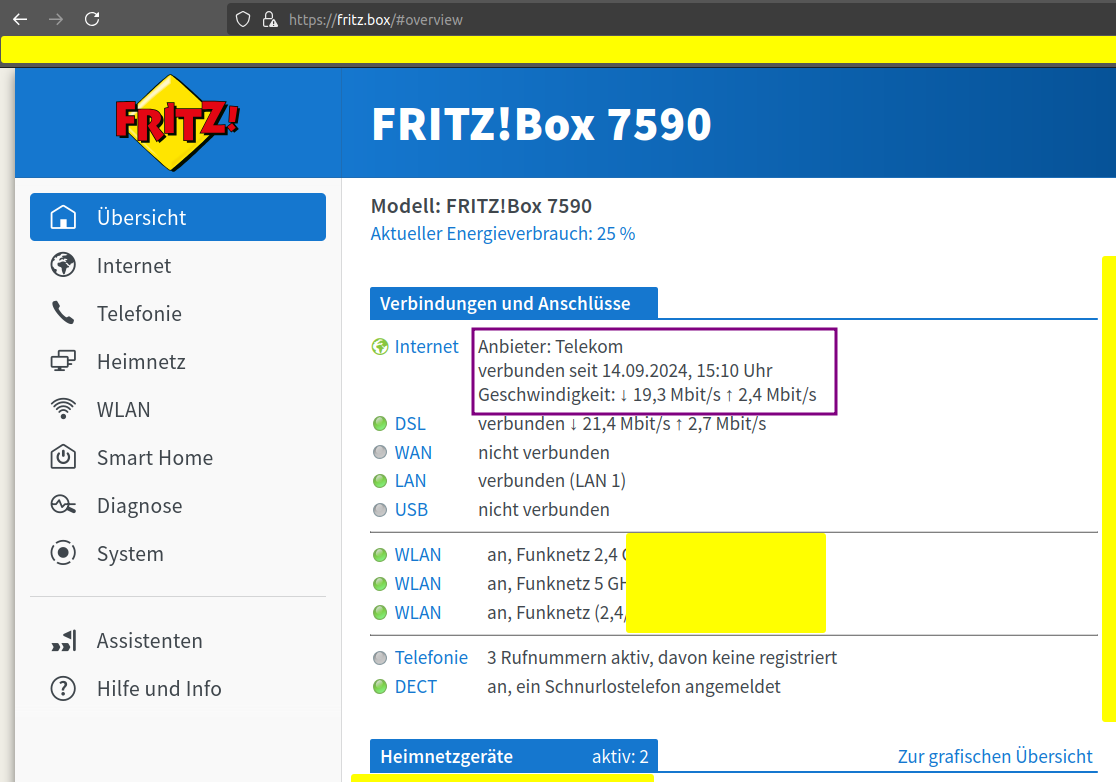Image resolution: width=1116 pixels, height=782 pixels.
Task: Open the Heimnetz sidebar menu
Action: click(x=178, y=361)
